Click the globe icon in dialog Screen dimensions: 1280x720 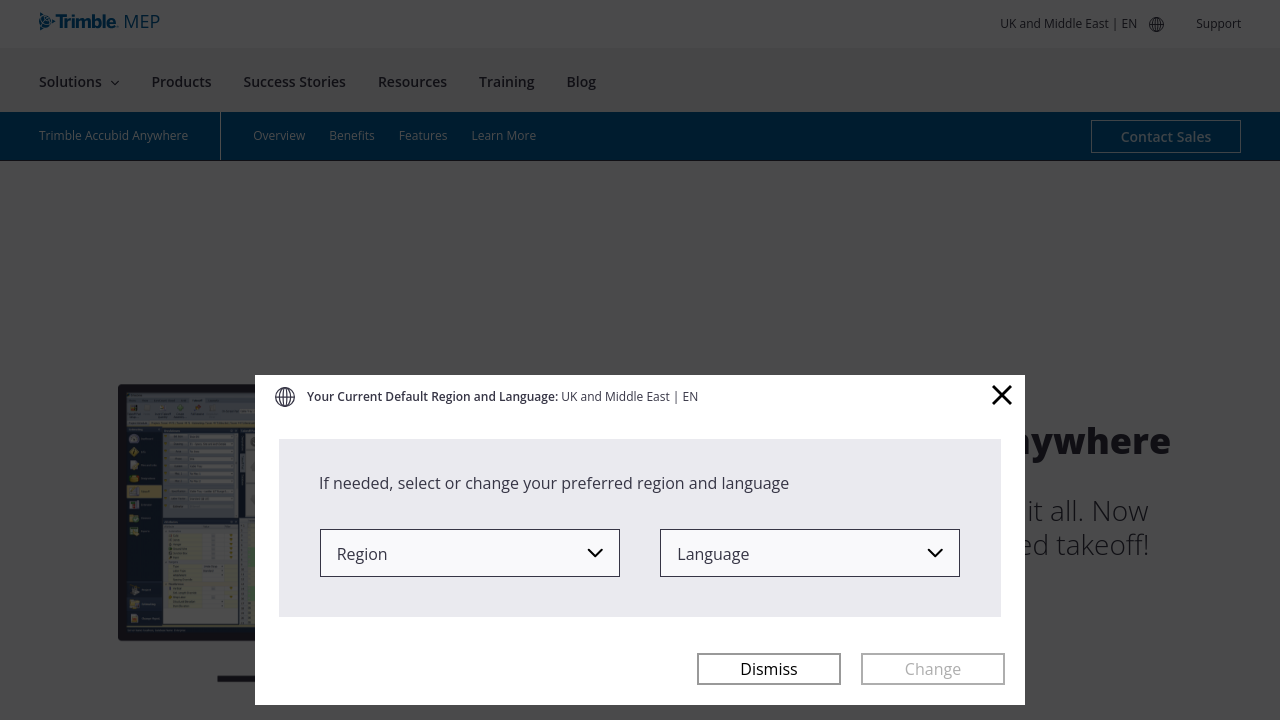click(285, 397)
